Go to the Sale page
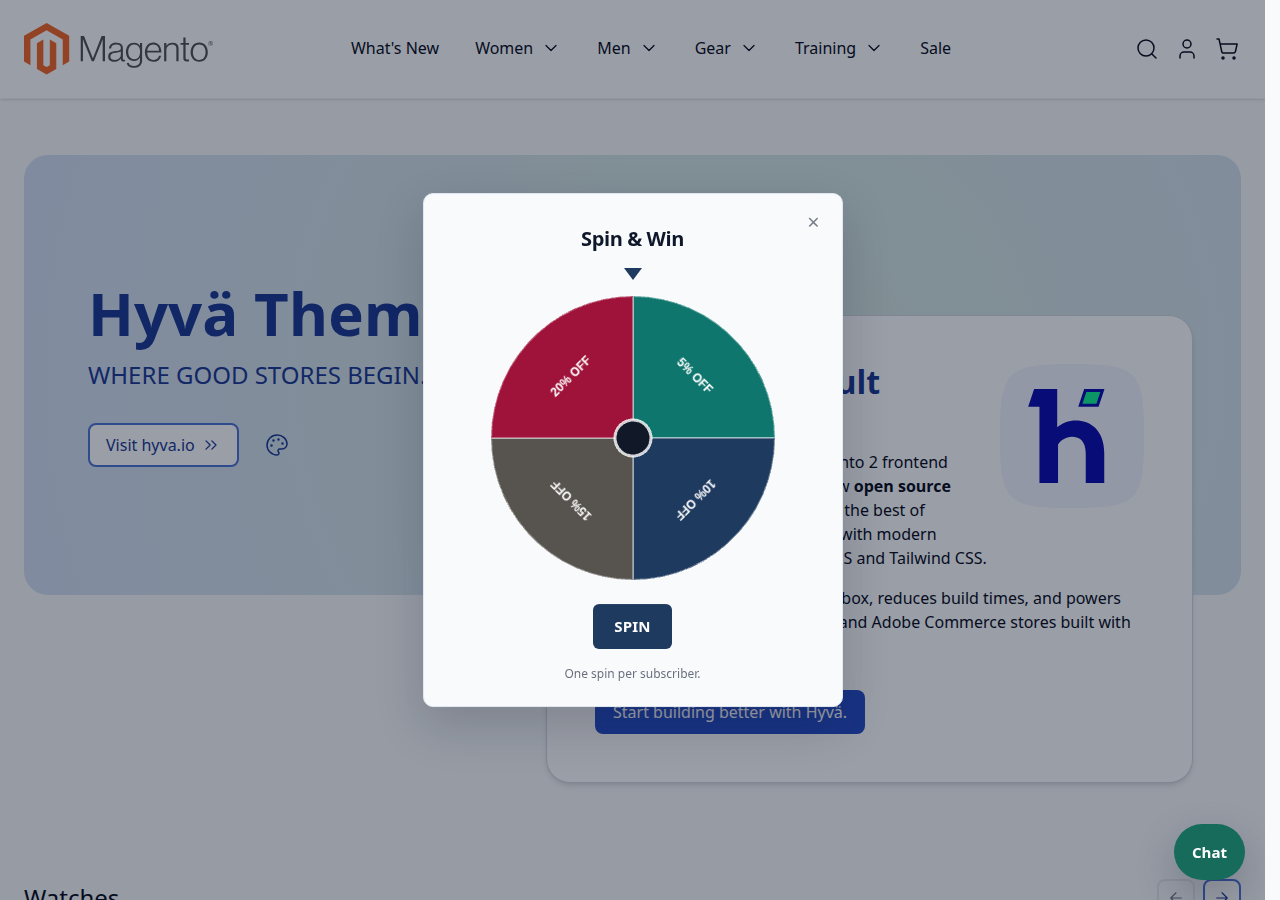 point(935,48)
